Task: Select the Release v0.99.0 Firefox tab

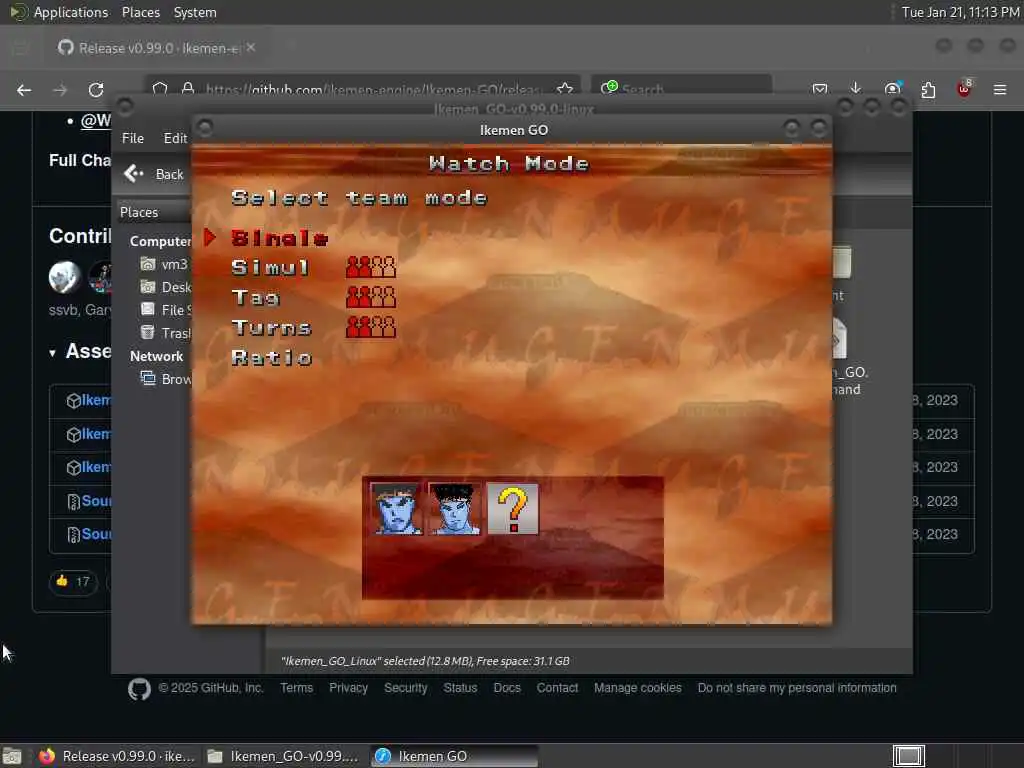Action: point(157,48)
